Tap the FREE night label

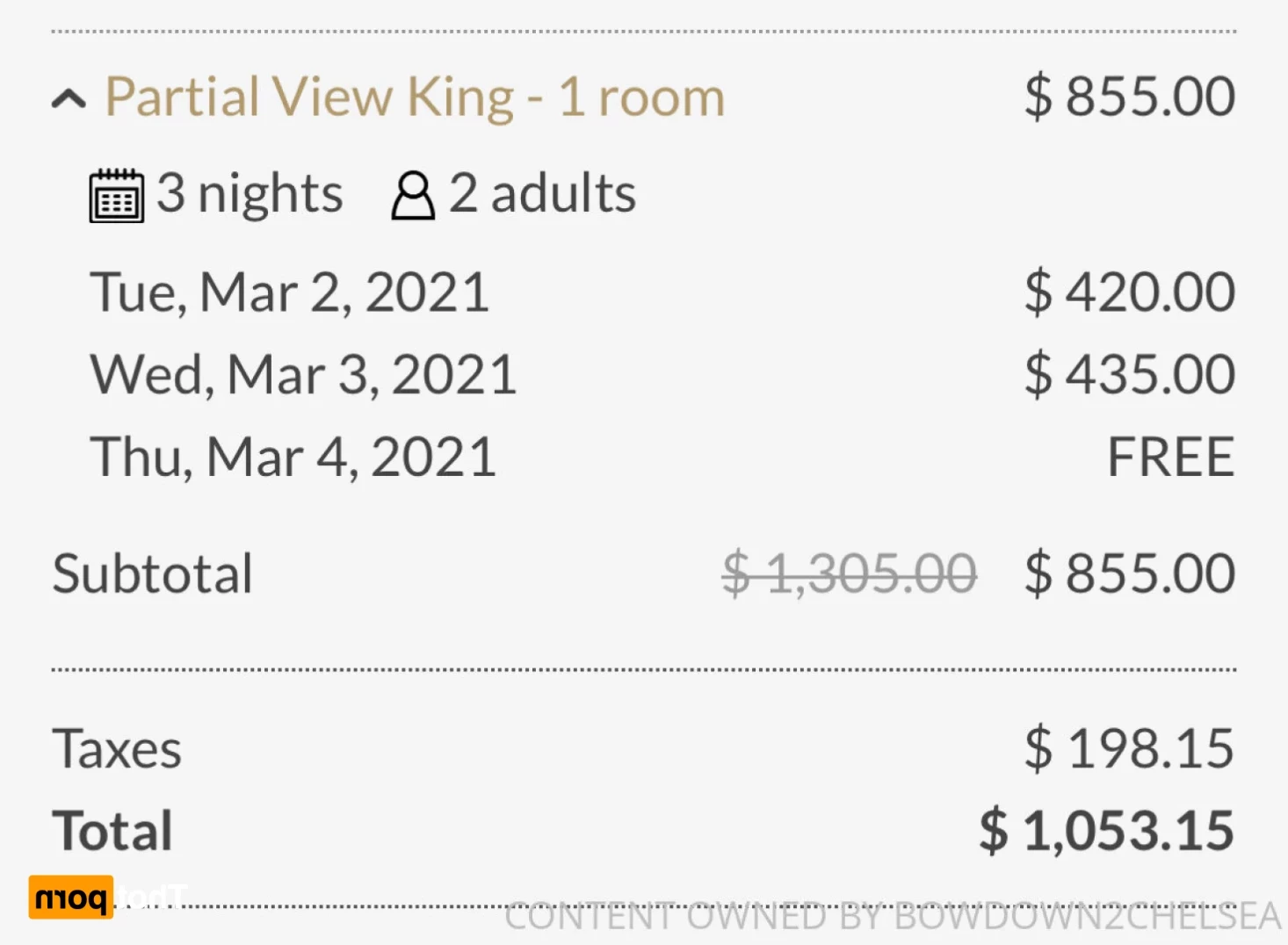click(x=1170, y=457)
